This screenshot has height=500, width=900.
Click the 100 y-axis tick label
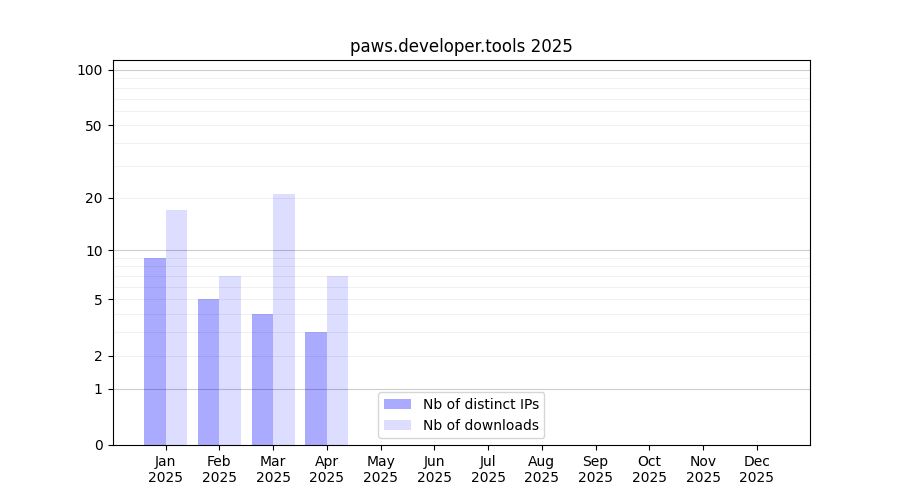(90, 70)
